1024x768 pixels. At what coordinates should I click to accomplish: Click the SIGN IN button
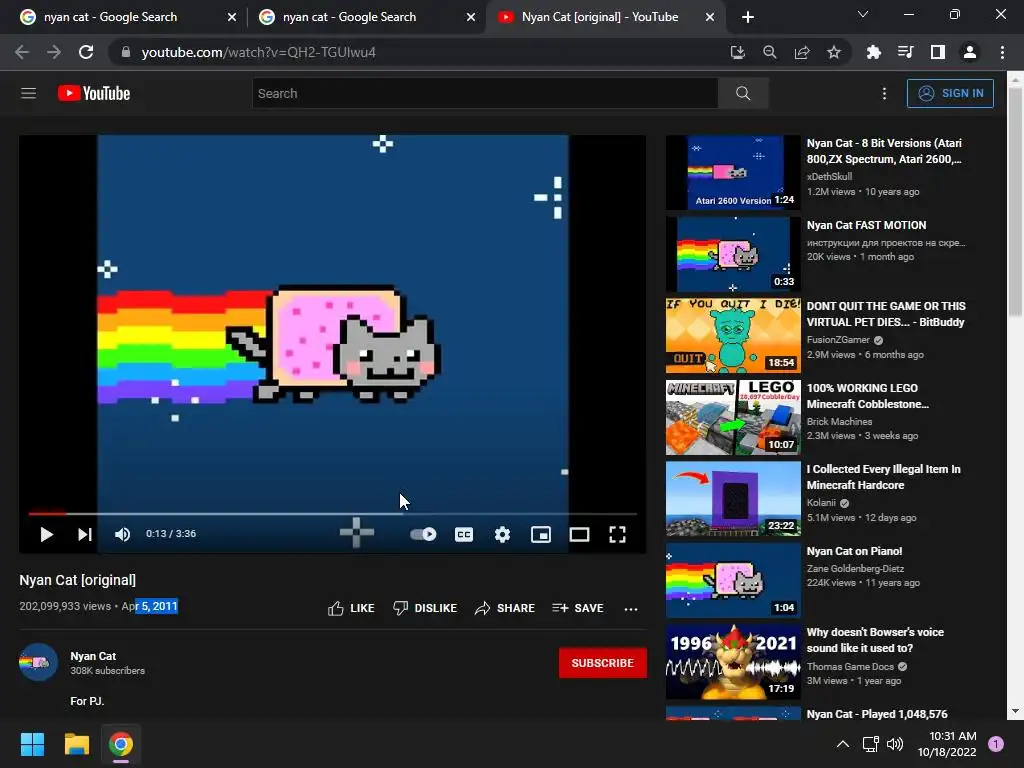(950, 93)
